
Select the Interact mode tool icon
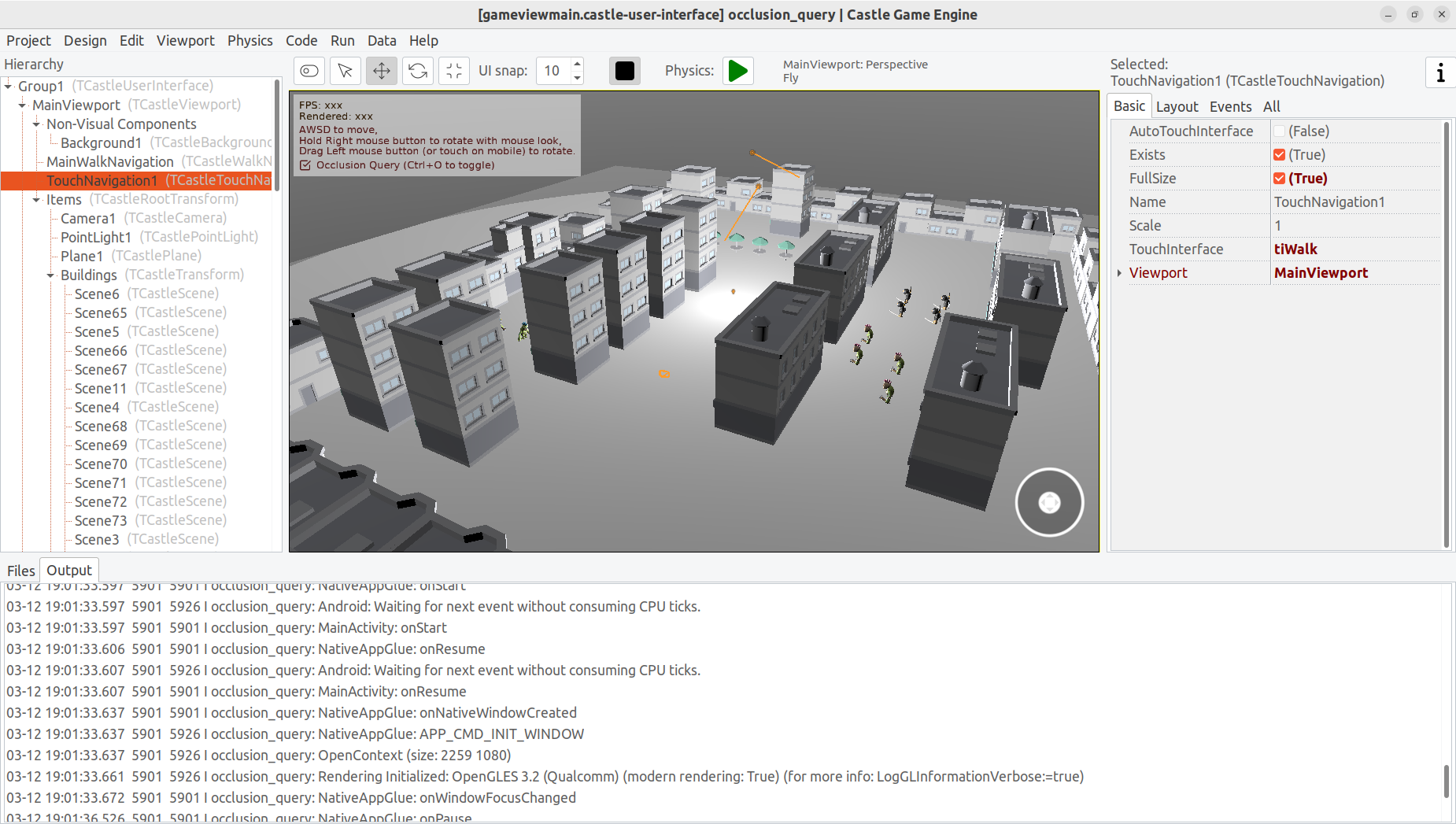pyautogui.click(x=309, y=71)
